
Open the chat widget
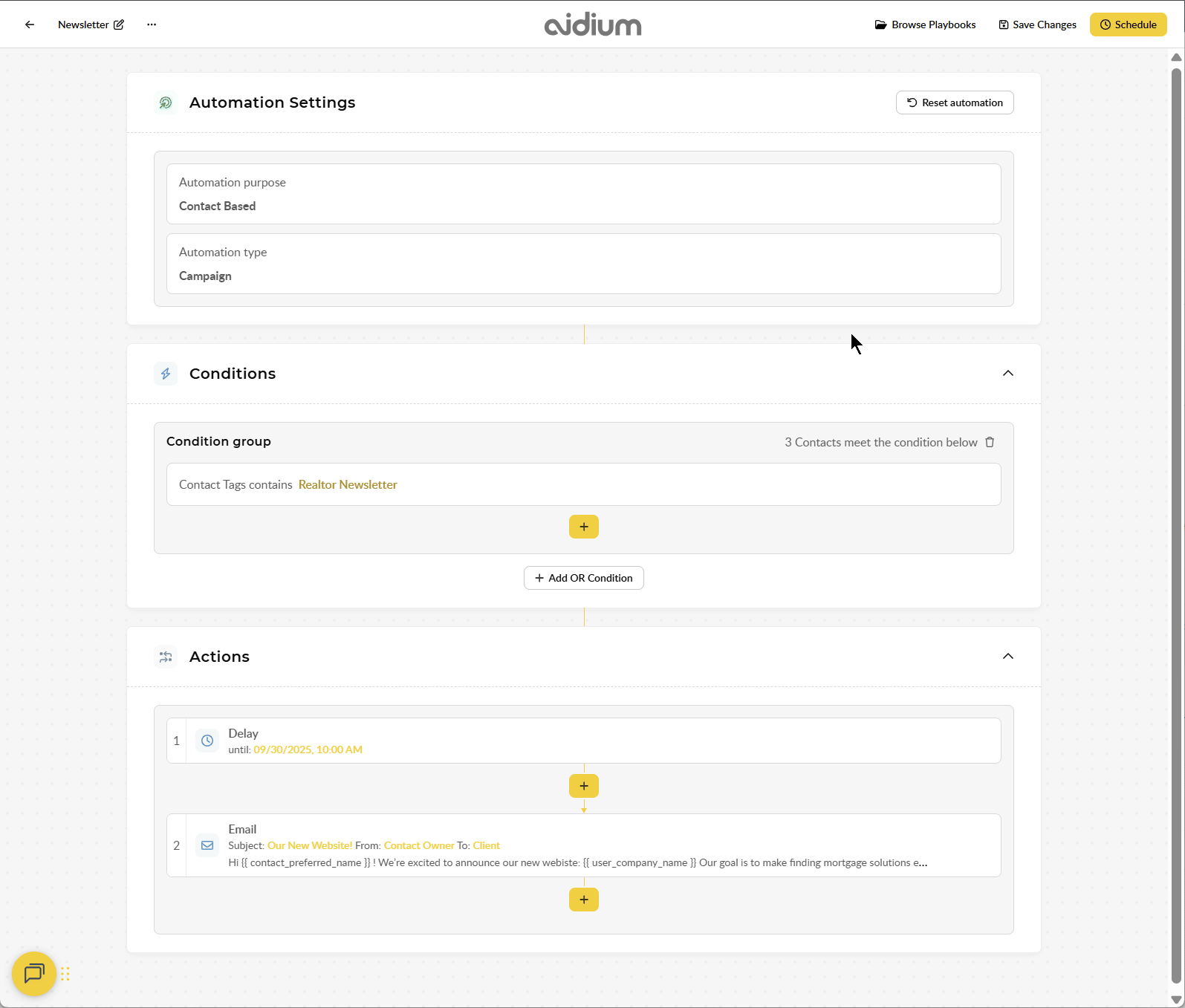(34, 973)
